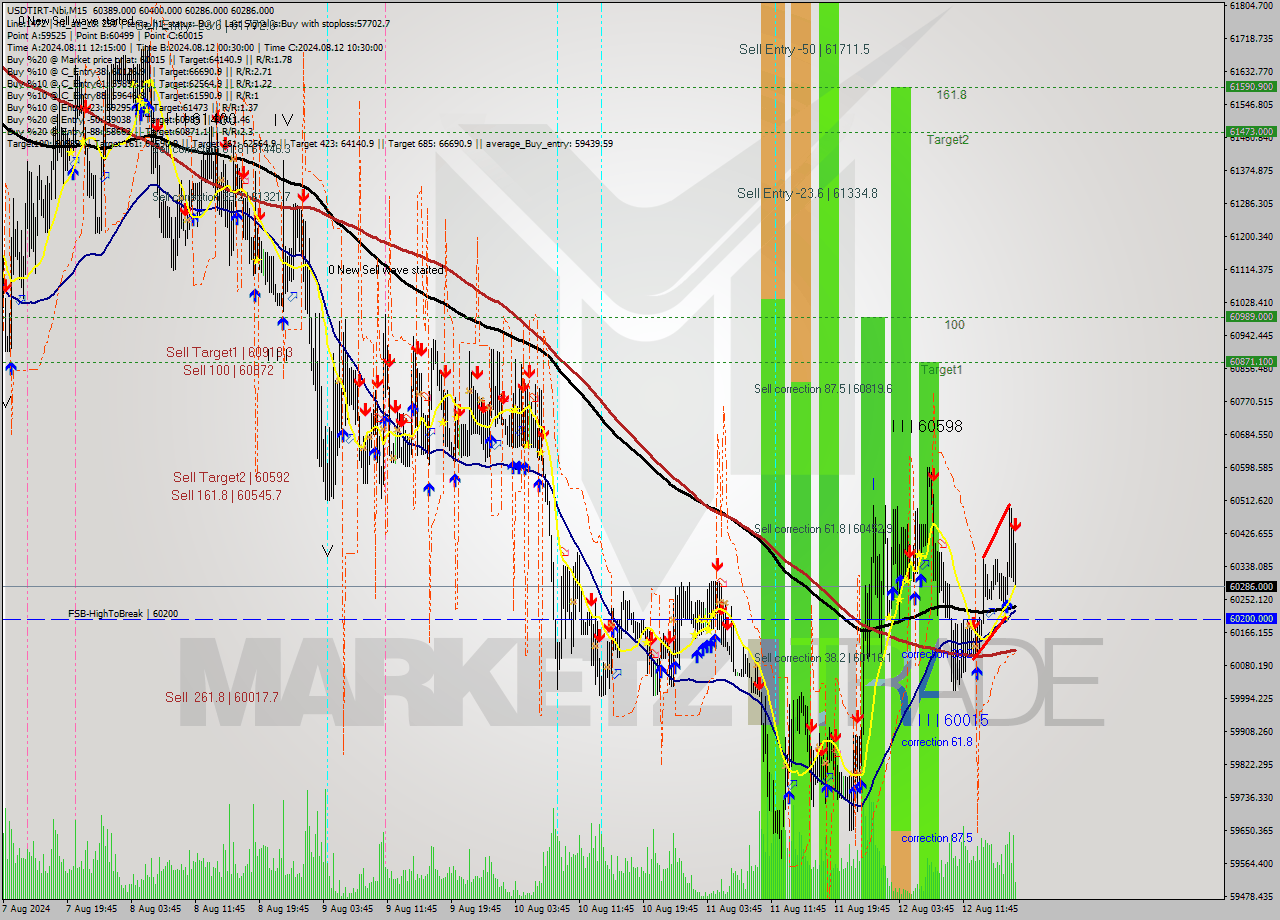The image size is (1280, 920).
Task: Click the 61804.000 price scale value
Action: click(x=1251, y=5)
